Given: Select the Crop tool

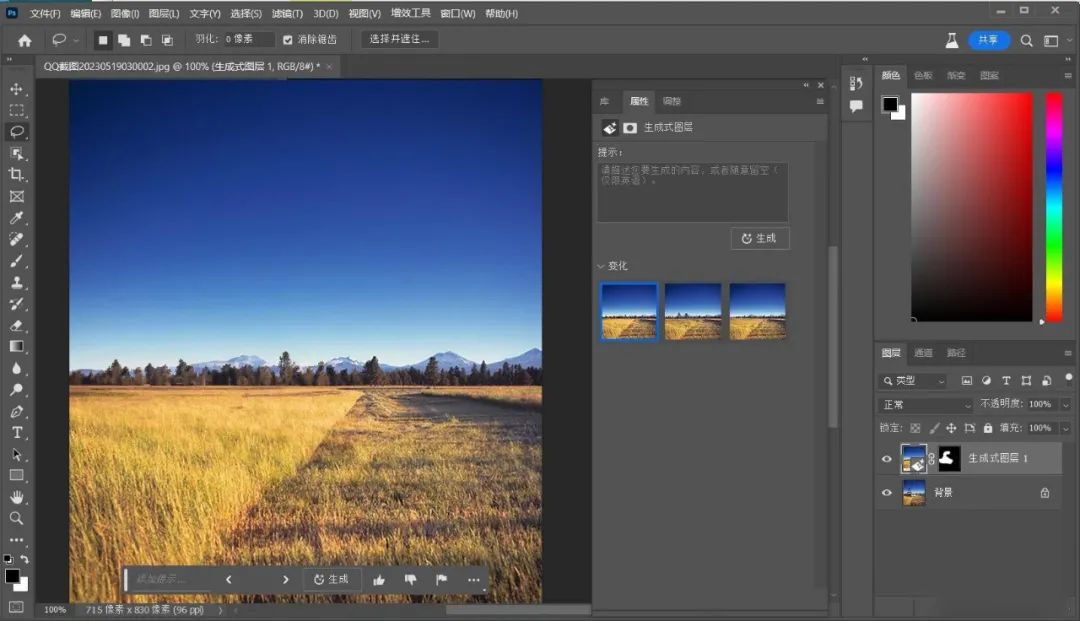Looking at the screenshot, I should tap(17, 174).
